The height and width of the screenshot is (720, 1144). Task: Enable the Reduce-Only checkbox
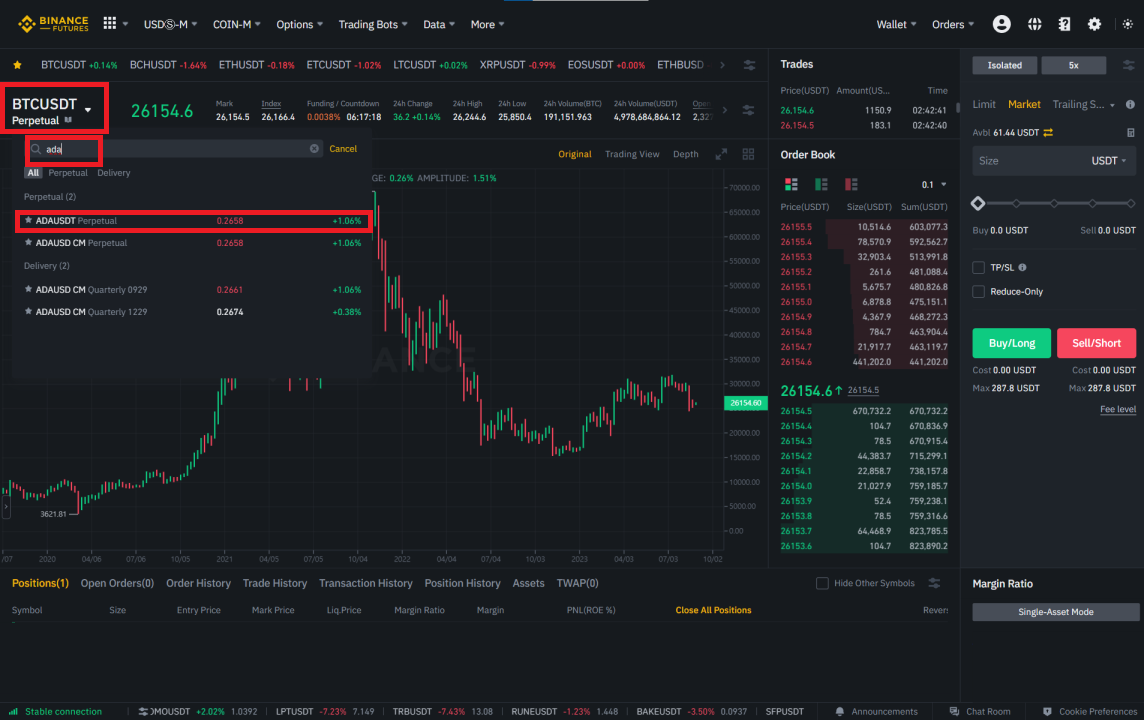point(978,292)
